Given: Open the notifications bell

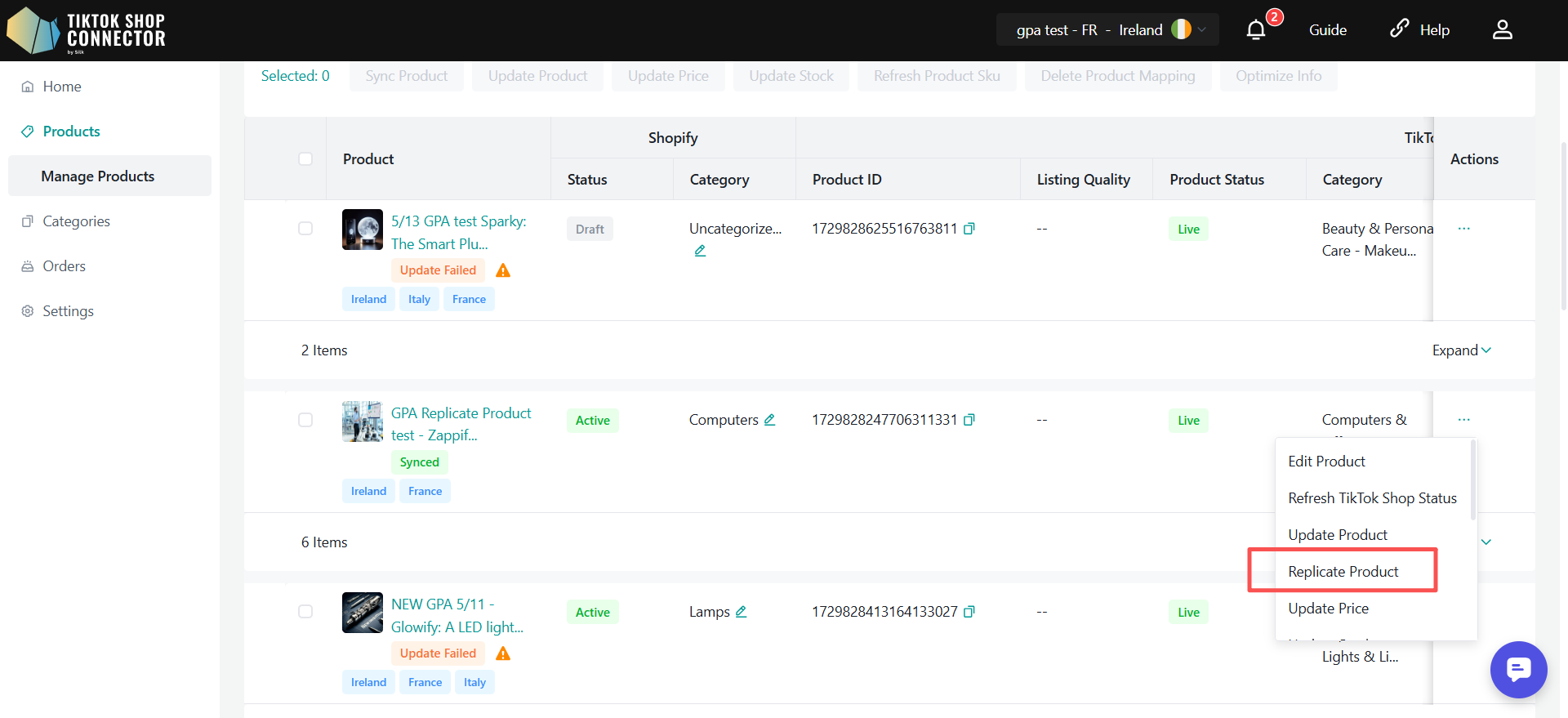Looking at the screenshot, I should coord(1256,30).
